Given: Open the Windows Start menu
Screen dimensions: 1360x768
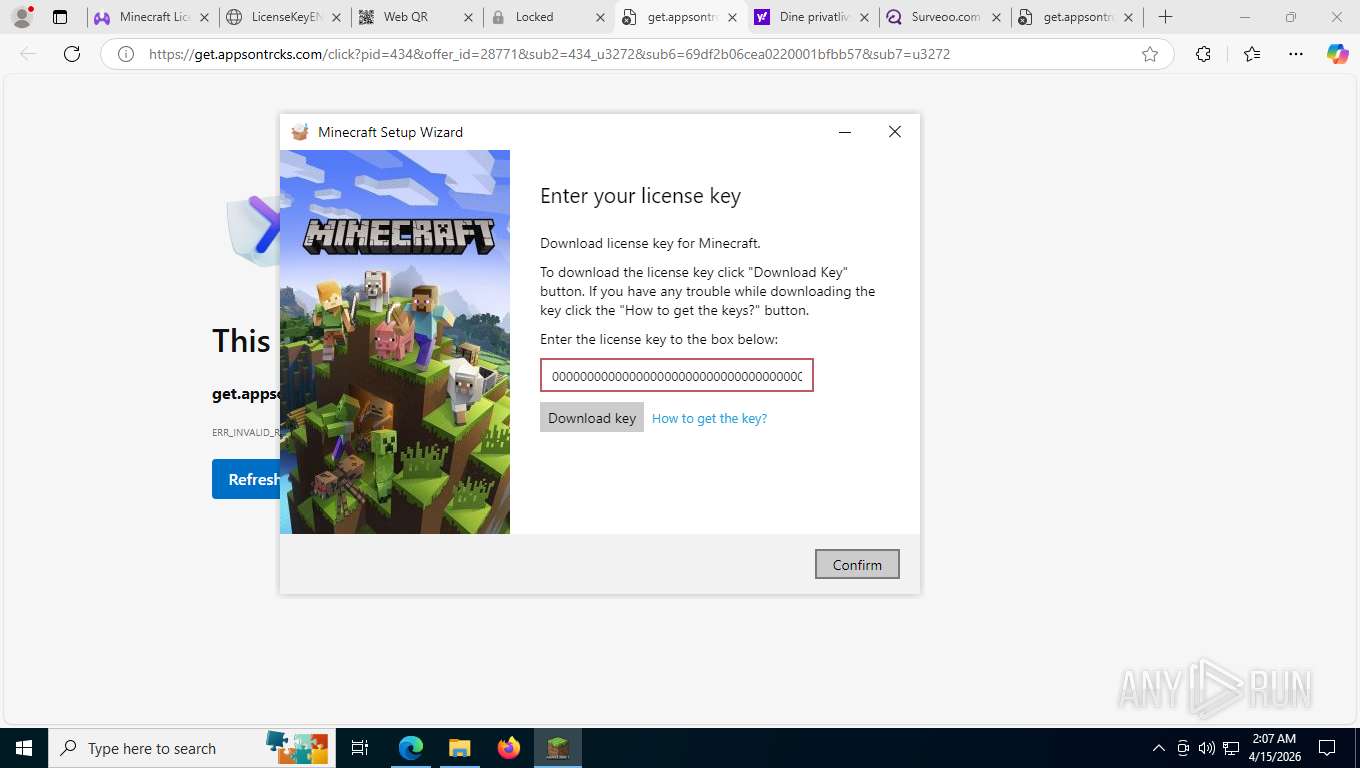Looking at the screenshot, I should pos(24,748).
